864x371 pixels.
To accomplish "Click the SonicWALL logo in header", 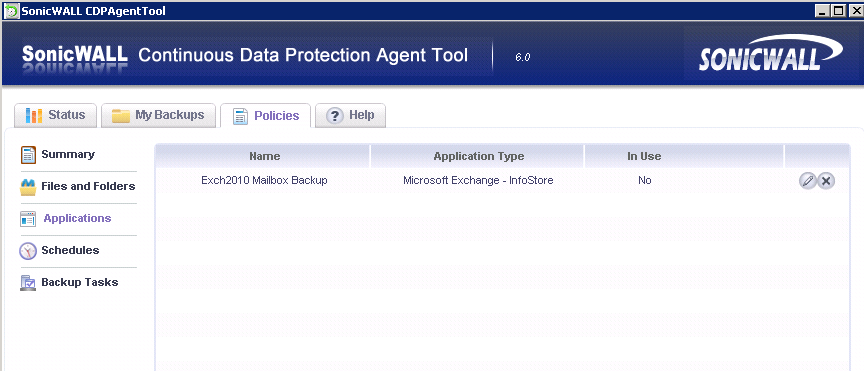I will (770, 54).
